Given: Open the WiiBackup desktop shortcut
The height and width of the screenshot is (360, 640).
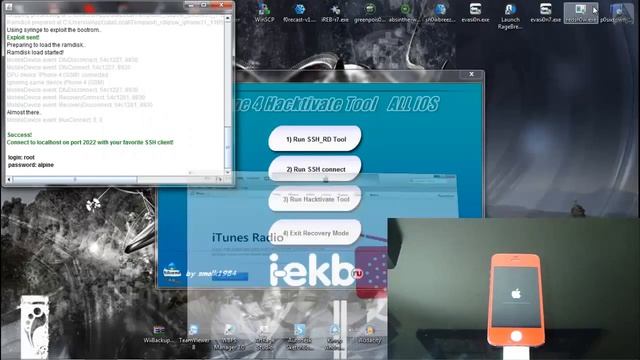Looking at the screenshot, I should point(158,335).
